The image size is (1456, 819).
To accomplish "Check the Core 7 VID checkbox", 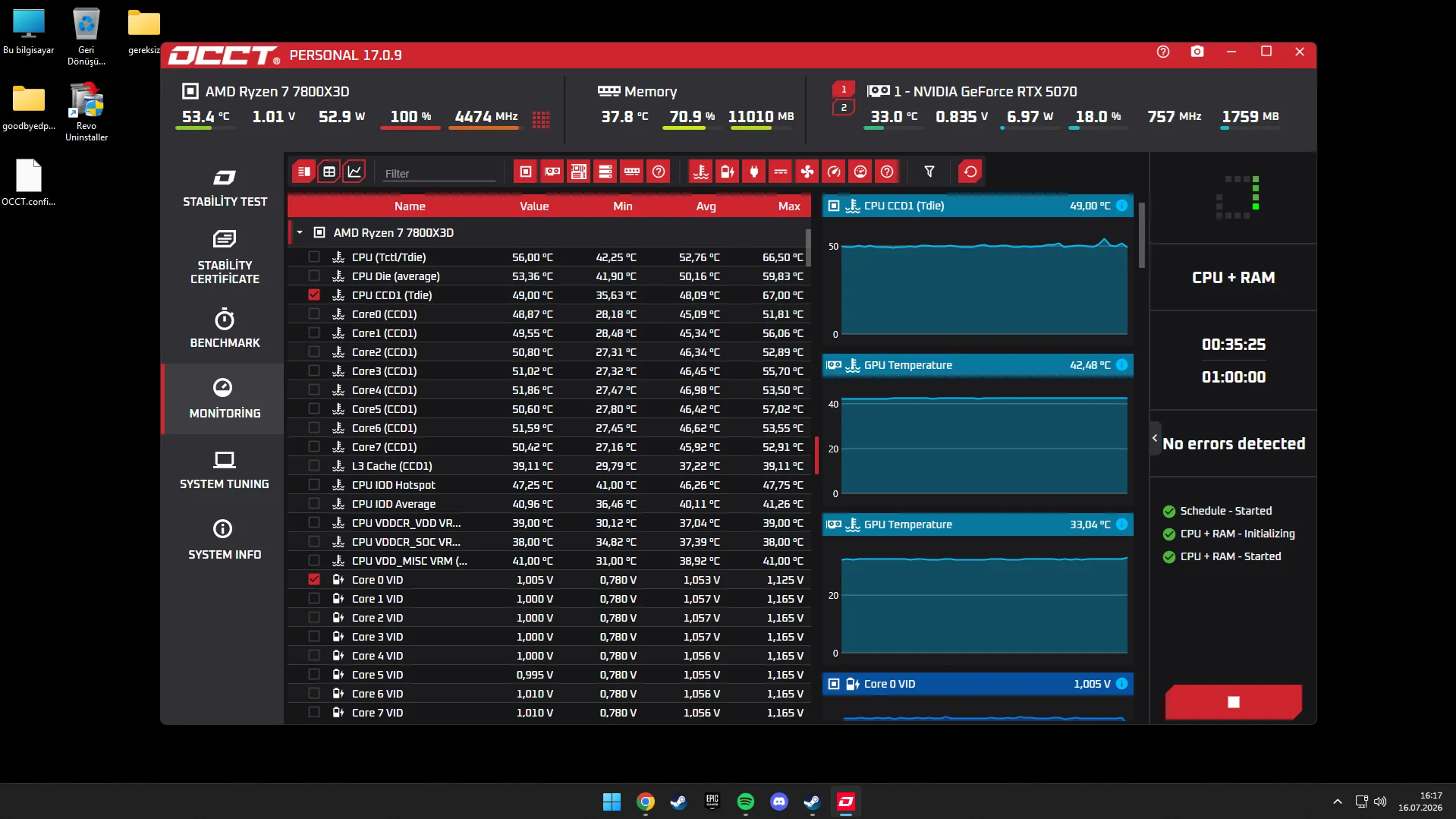I will 314,713.
